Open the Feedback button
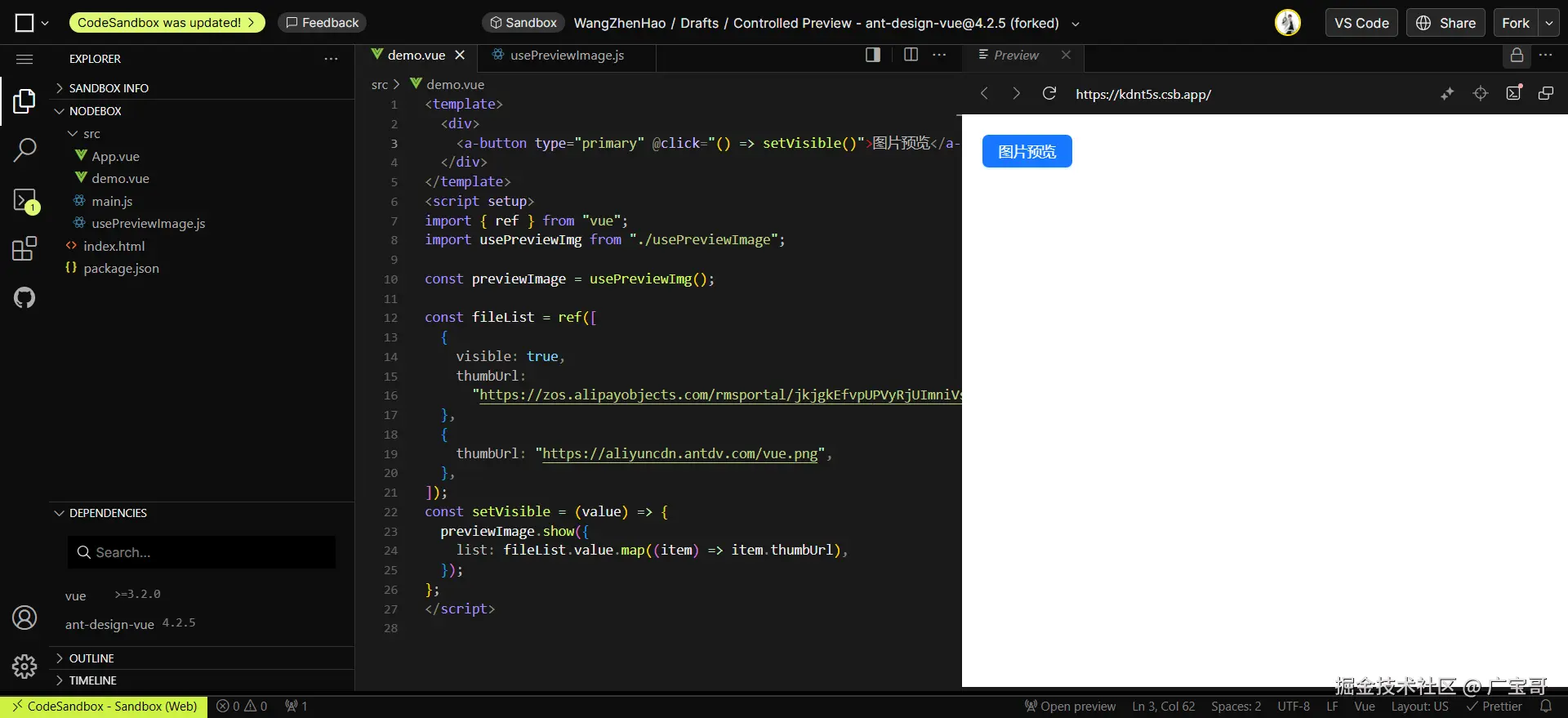1568x718 pixels. tap(322, 23)
